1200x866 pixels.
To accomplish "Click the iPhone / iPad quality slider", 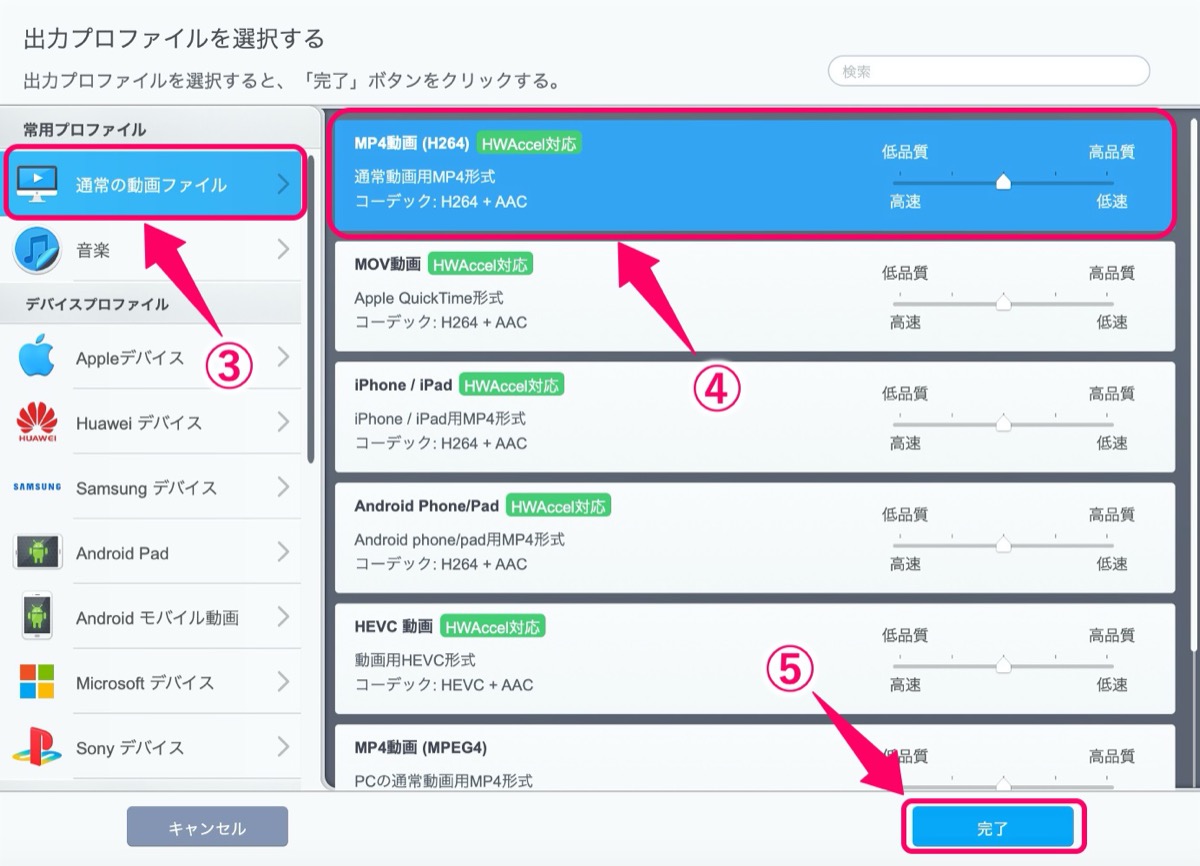I will pyautogui.click(x=1003, y=424).
